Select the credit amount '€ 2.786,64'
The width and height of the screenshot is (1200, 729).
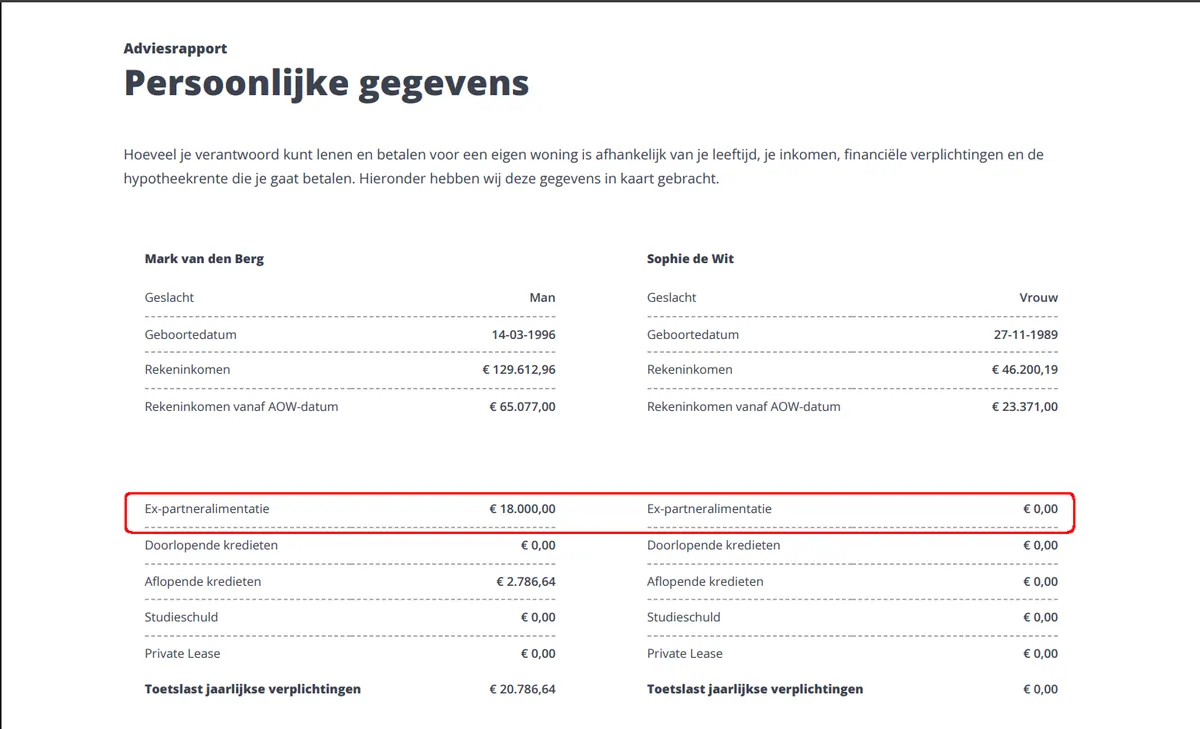point(526,581)
